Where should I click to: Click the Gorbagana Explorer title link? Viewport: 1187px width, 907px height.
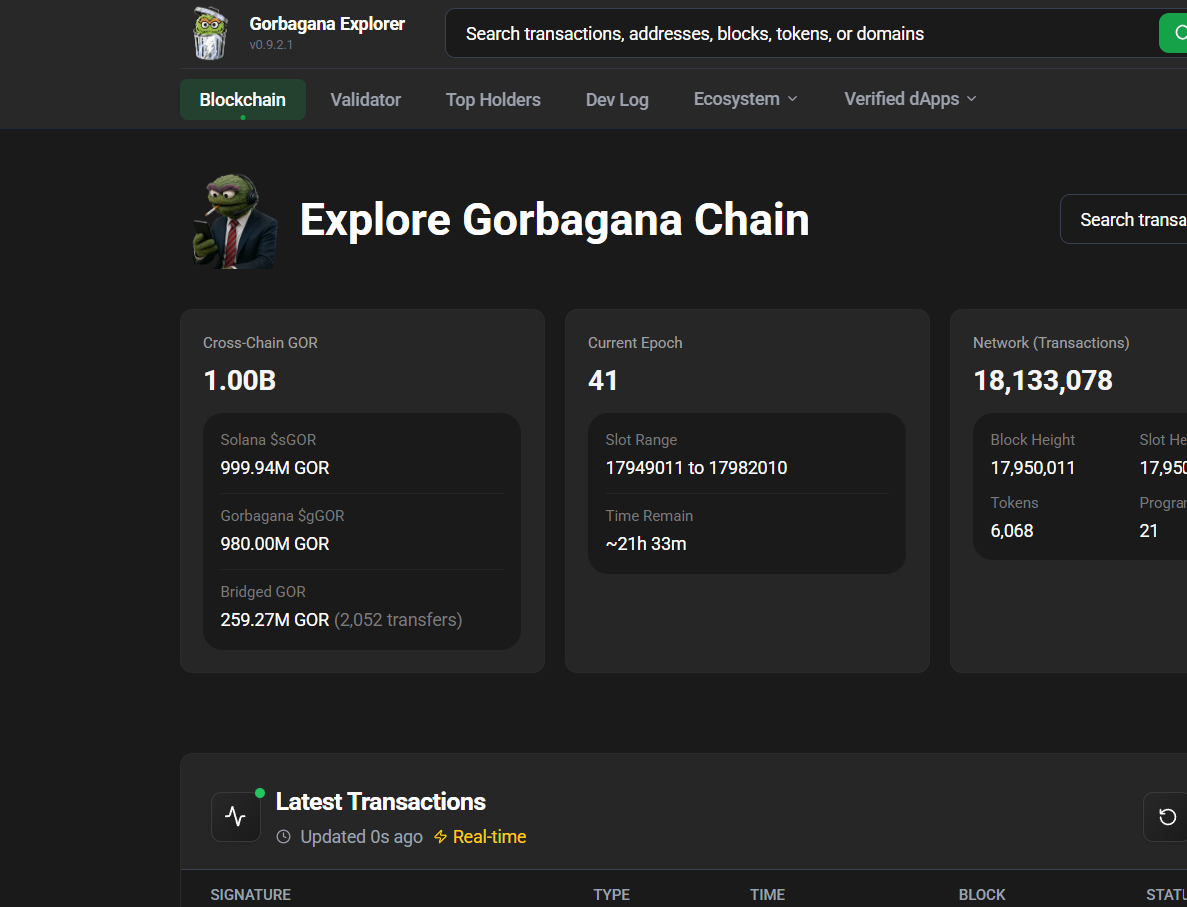coord(327,24)
